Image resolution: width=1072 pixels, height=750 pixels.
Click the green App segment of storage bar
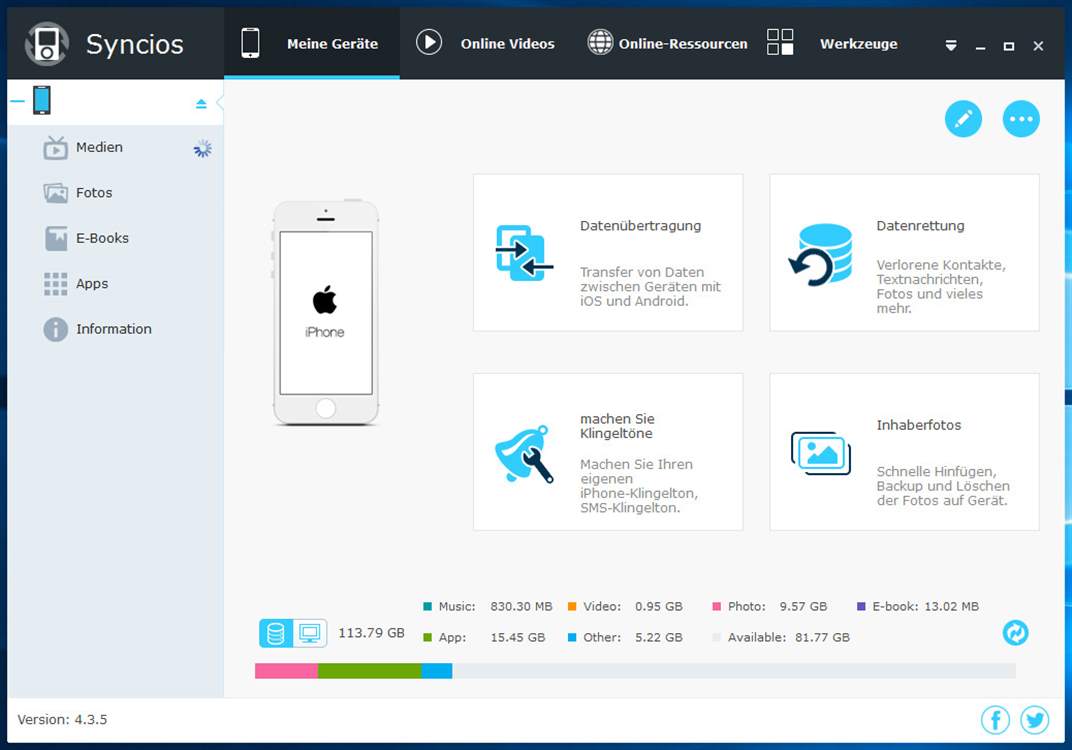pyautogui.click(x=370, y=671)
